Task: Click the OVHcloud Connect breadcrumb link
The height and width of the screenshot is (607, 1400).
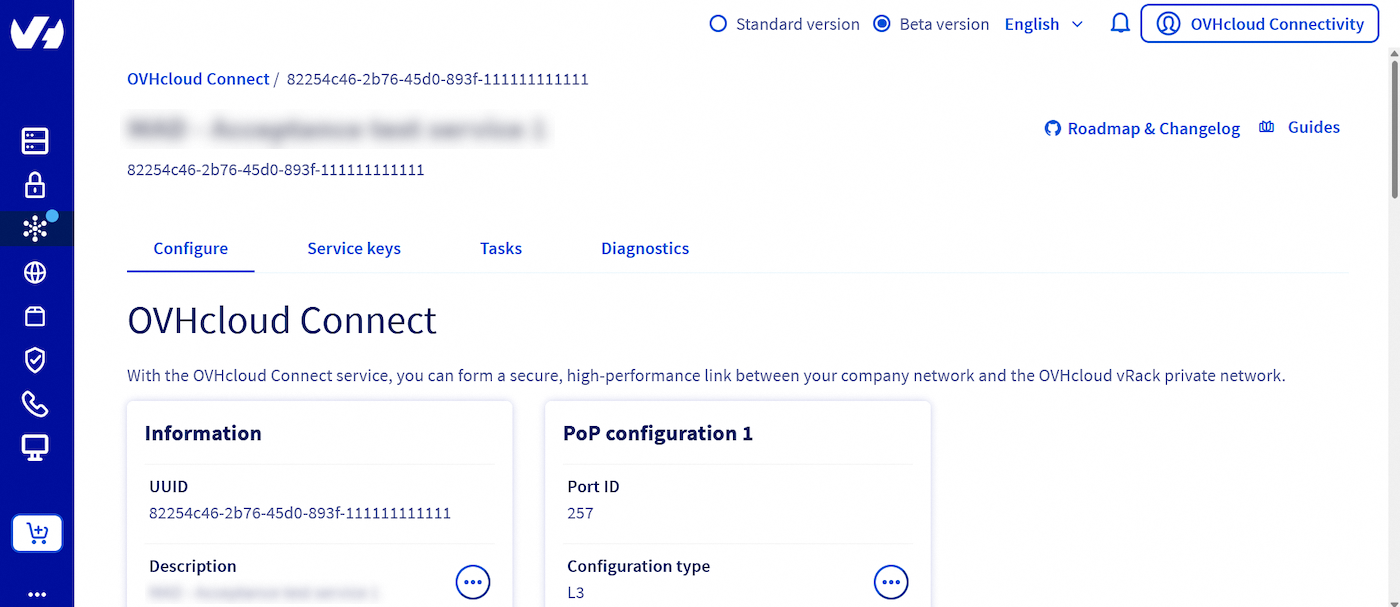Action: [x=198, y=79]
